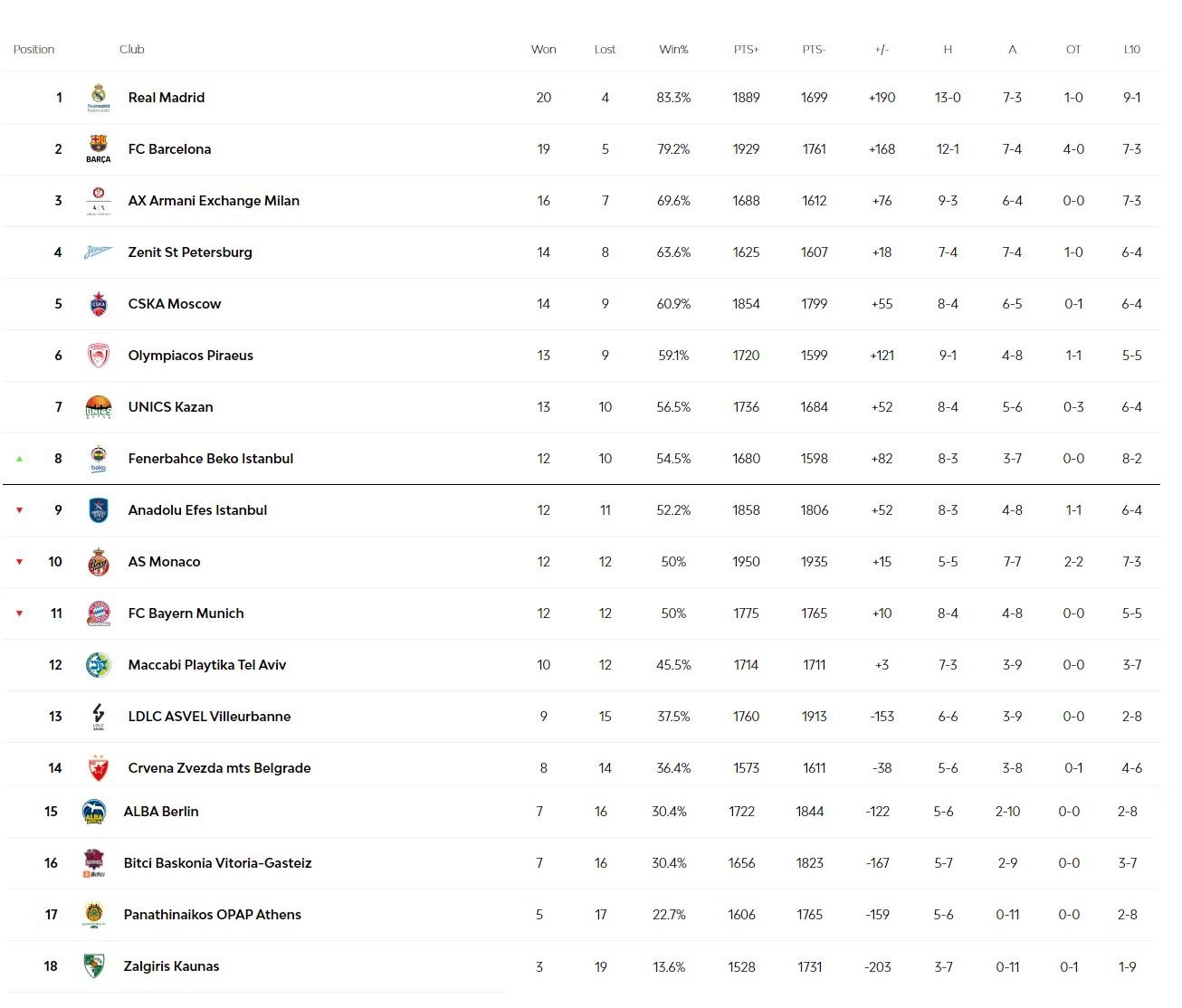This screenshot has height=1008, width=1182.
Task: Click the Zalgiris Kaunas logo
Action: coord(94,966)
